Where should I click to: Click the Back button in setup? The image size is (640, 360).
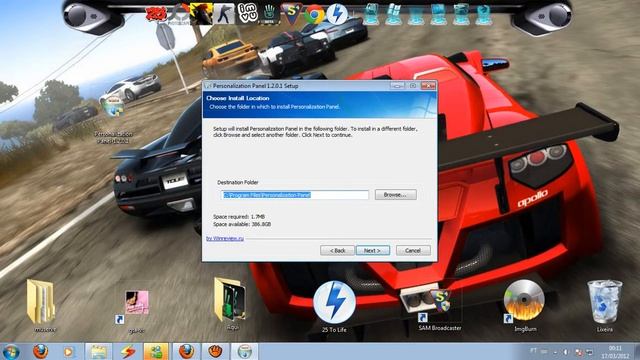point(337,250)
